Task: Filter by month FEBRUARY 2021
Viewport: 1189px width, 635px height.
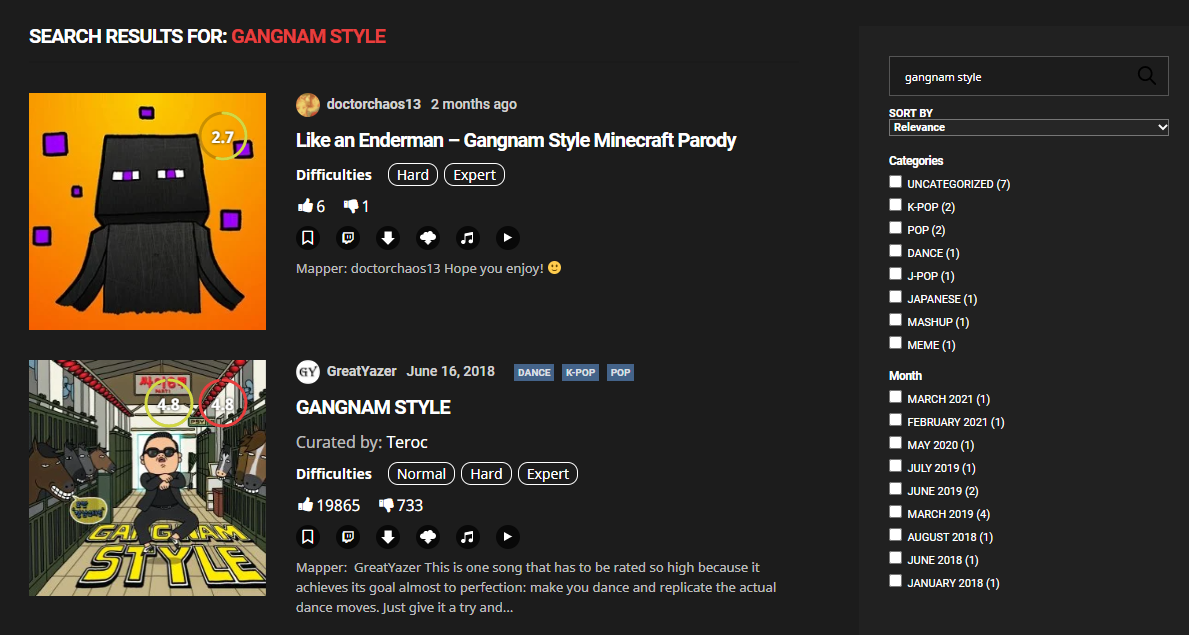Action: point(896,420)
